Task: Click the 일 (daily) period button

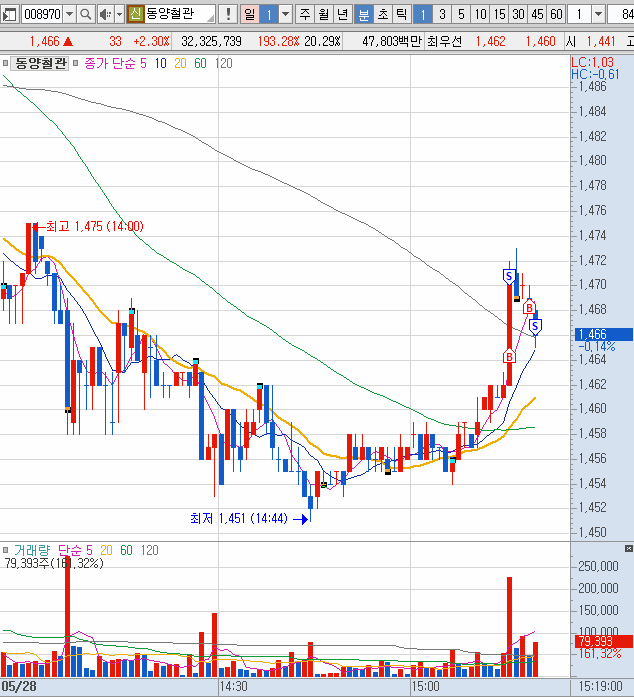Action: pos(249,14)
